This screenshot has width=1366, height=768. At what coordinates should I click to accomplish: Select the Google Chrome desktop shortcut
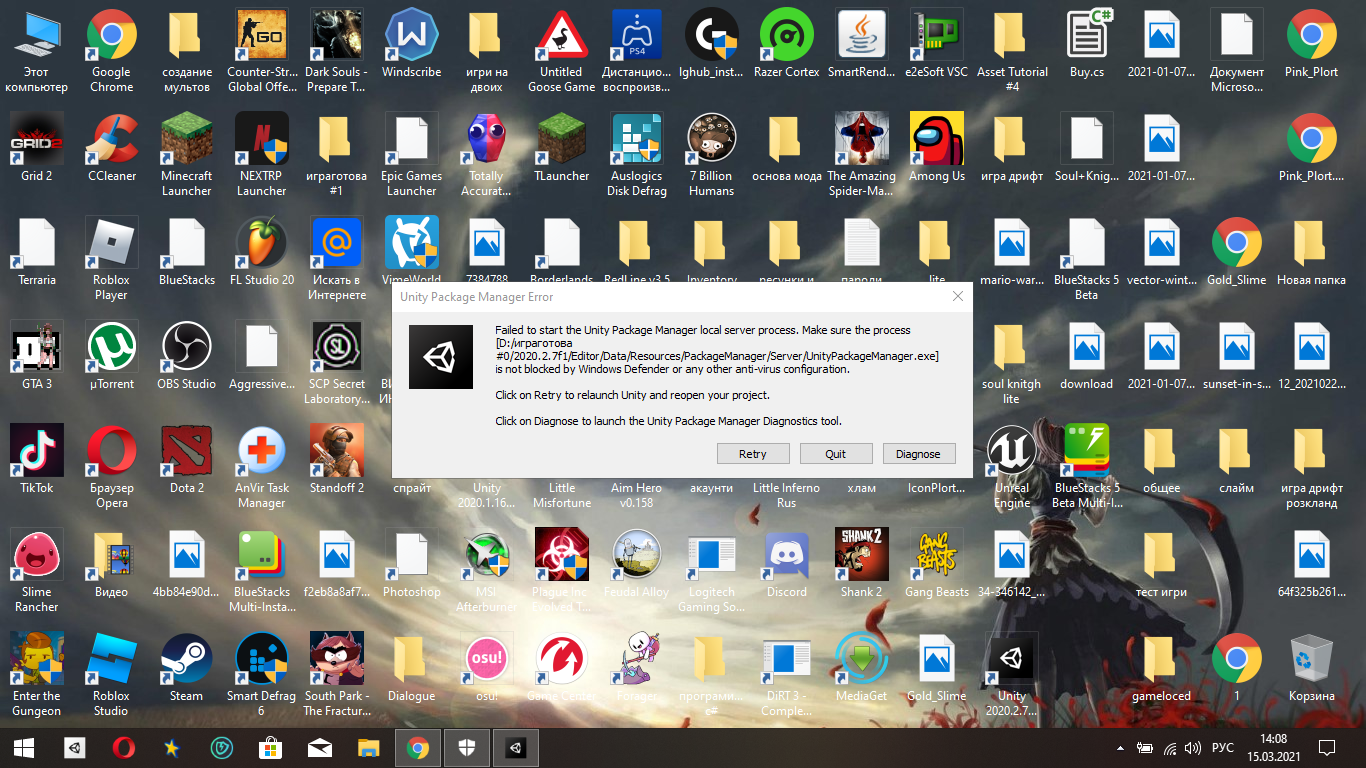coord(111,52)
